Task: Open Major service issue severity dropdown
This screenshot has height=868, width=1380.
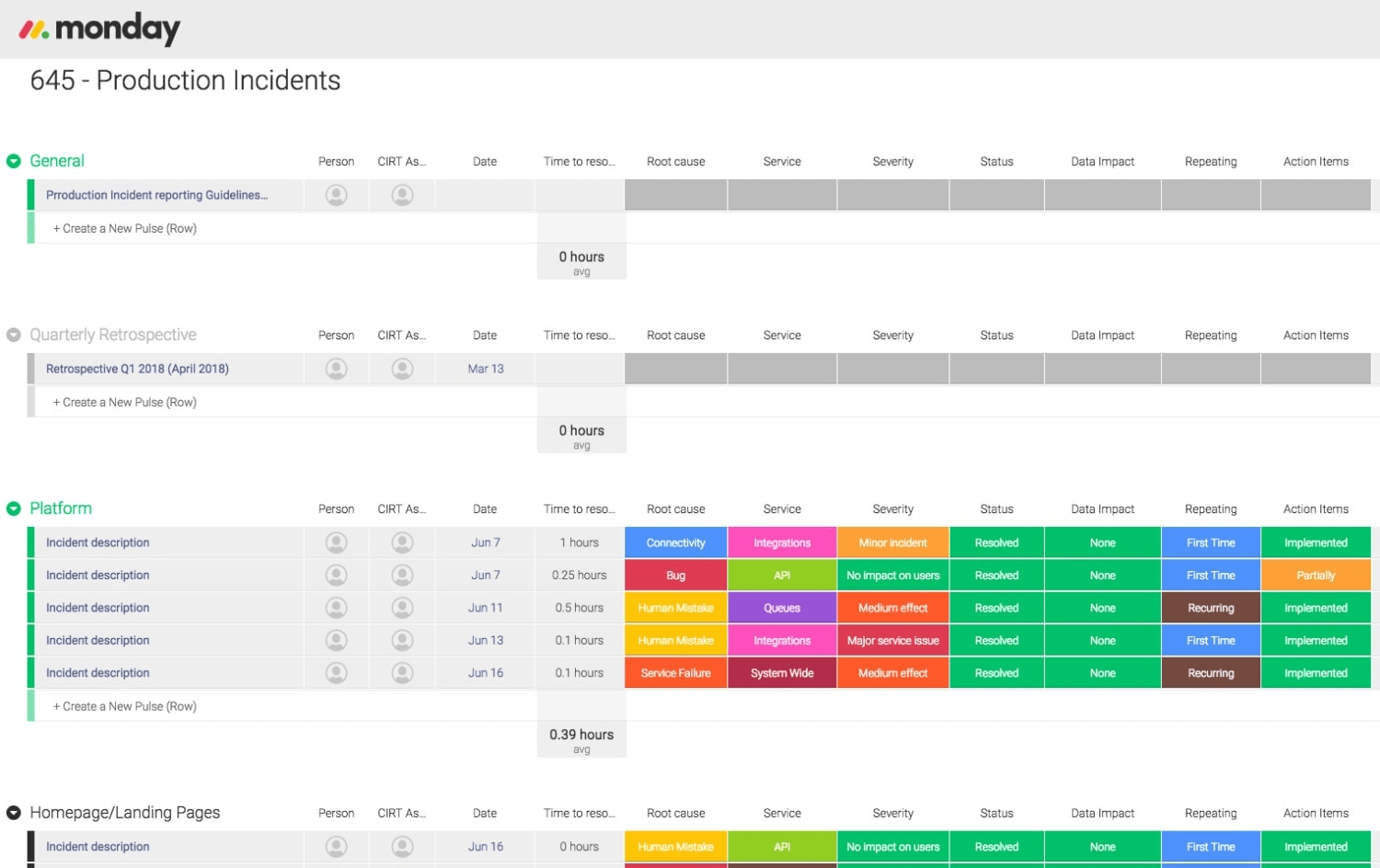Action: [x=893, y=641]
